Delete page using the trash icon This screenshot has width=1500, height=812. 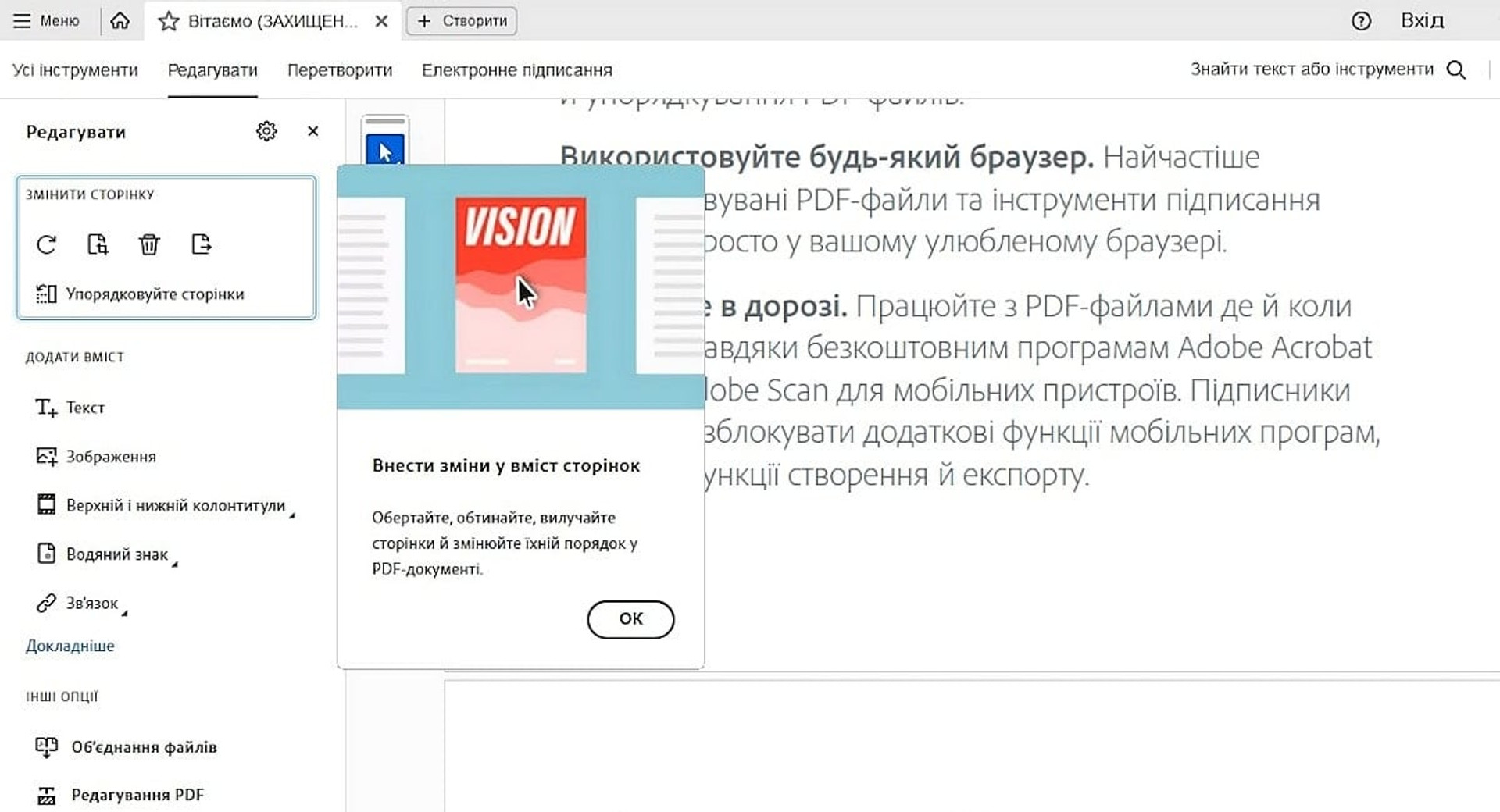click(149, 244)
